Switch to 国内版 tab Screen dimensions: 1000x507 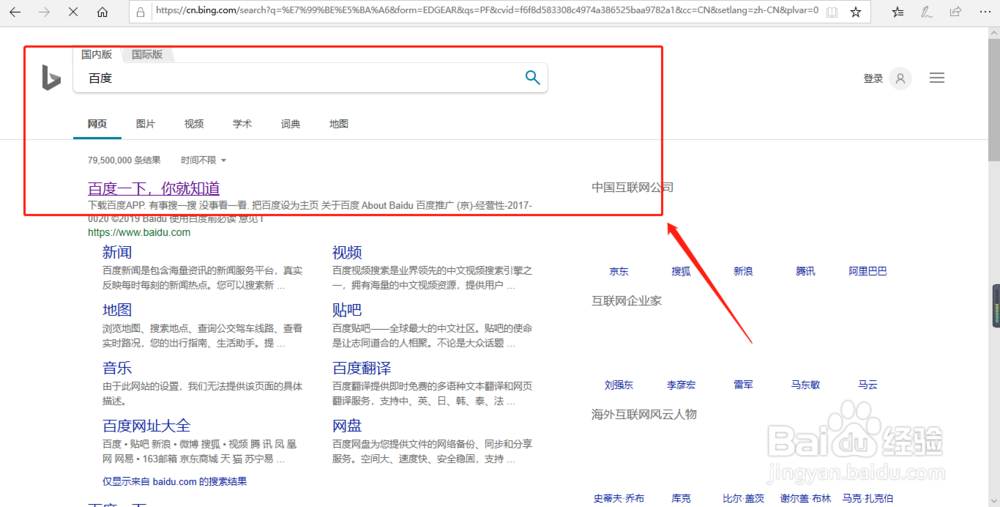pyautogui.click(x=96, y=55)
